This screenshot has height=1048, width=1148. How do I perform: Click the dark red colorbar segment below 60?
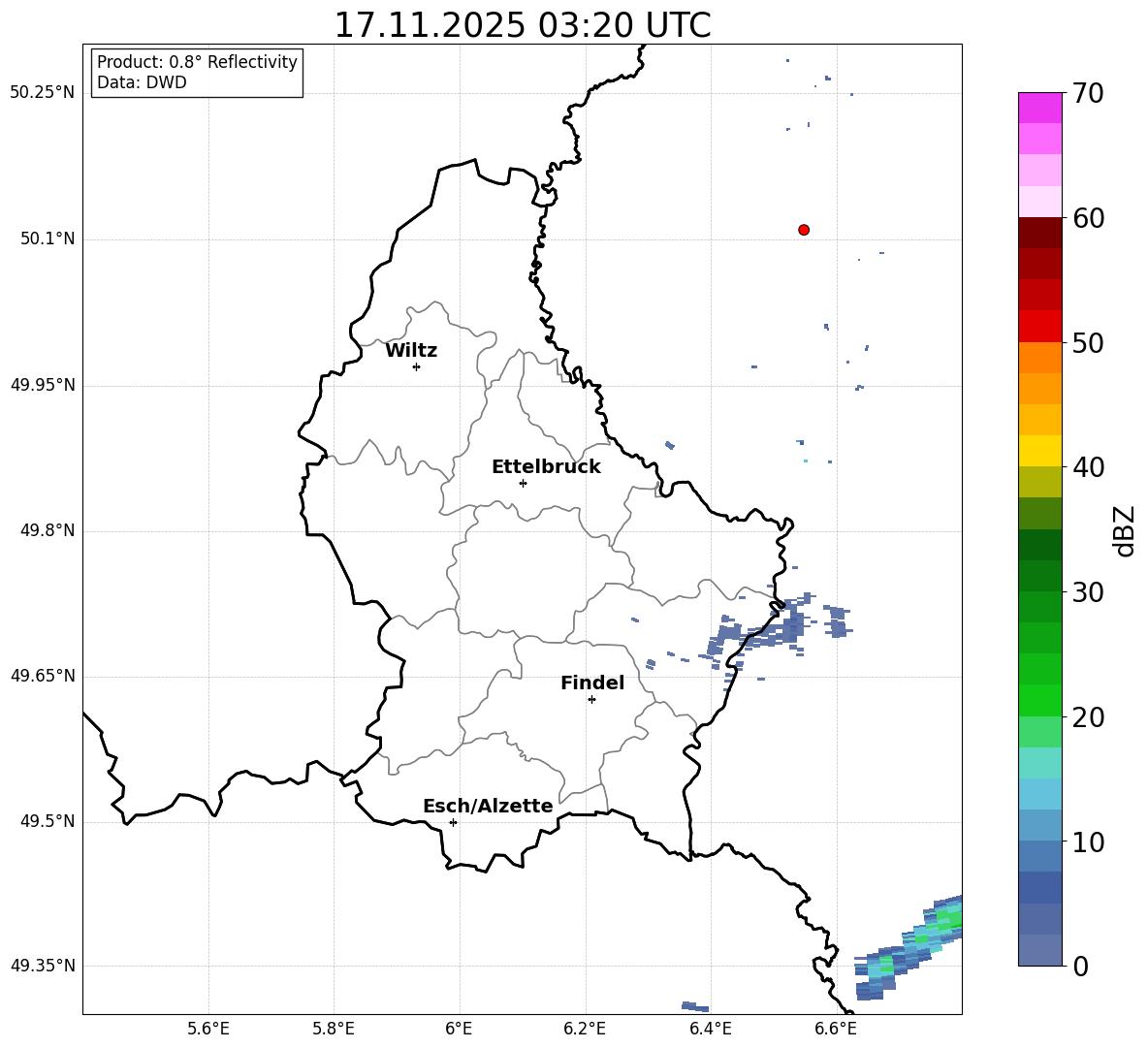tap(1040, 233)
